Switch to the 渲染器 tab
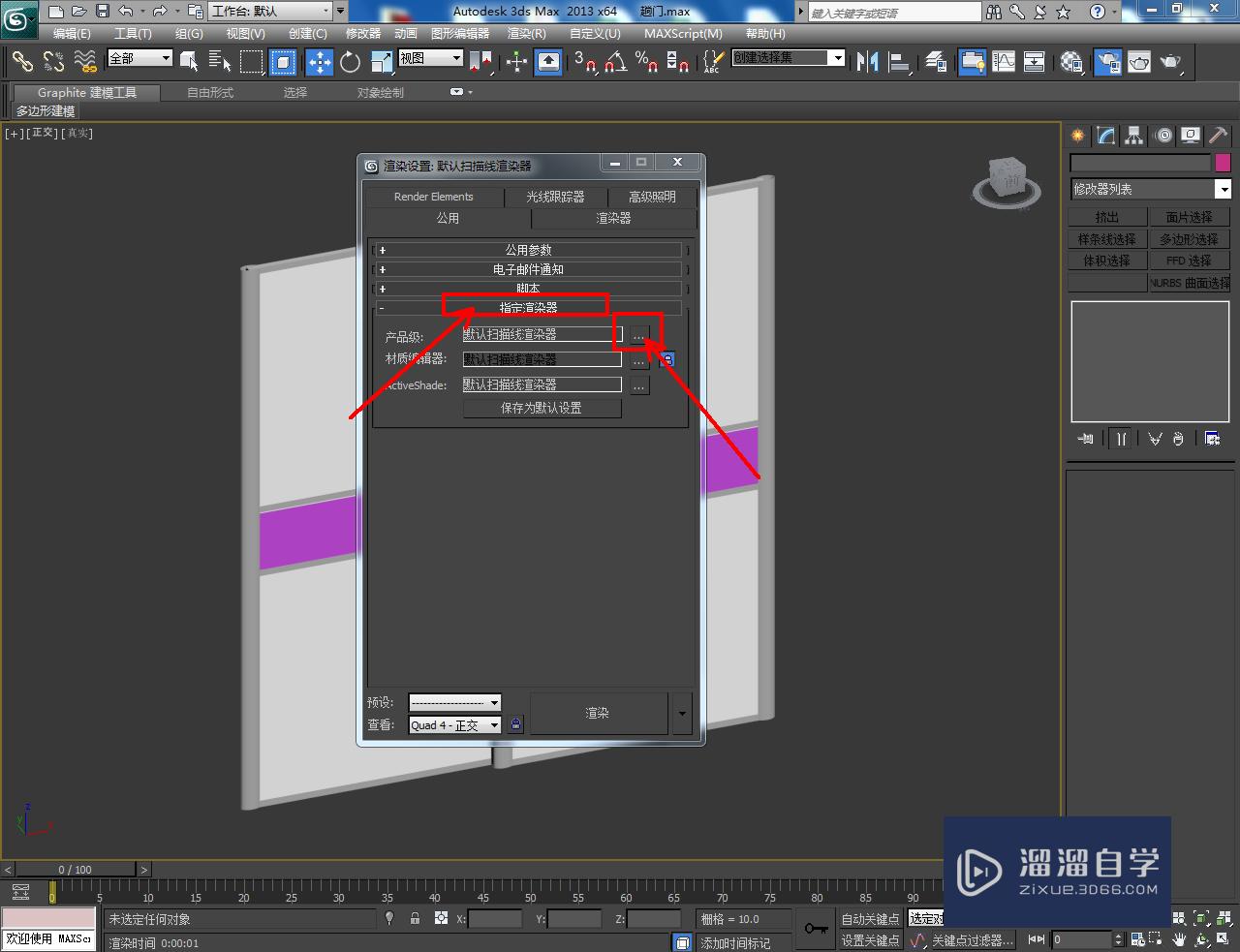 [x=613, y=218]
